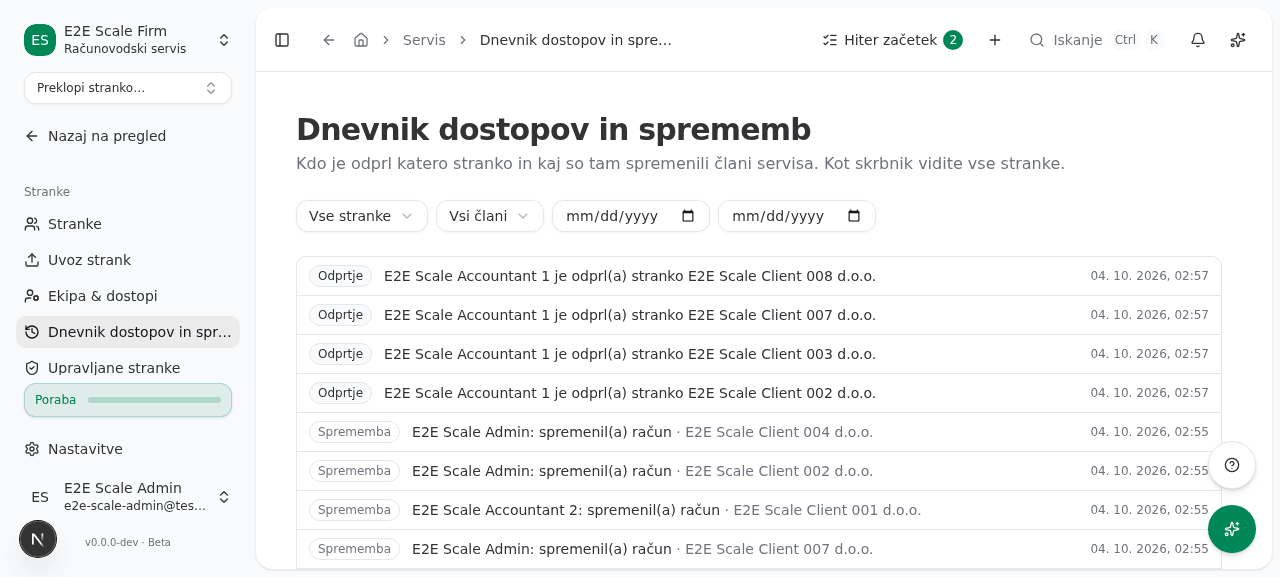Open the home icon in breadcrumbs
This screenshot has height=577, width=1280.
(361, 40)
